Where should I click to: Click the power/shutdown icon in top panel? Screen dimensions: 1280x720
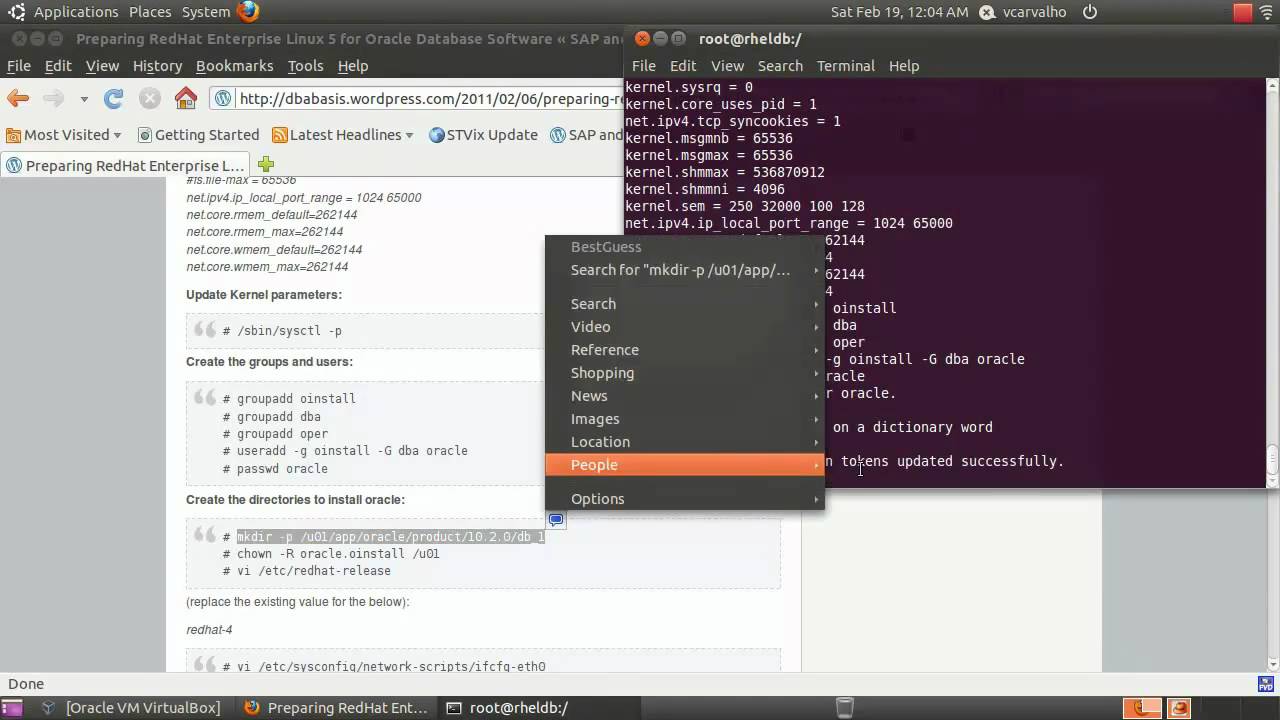(1090, 12)
